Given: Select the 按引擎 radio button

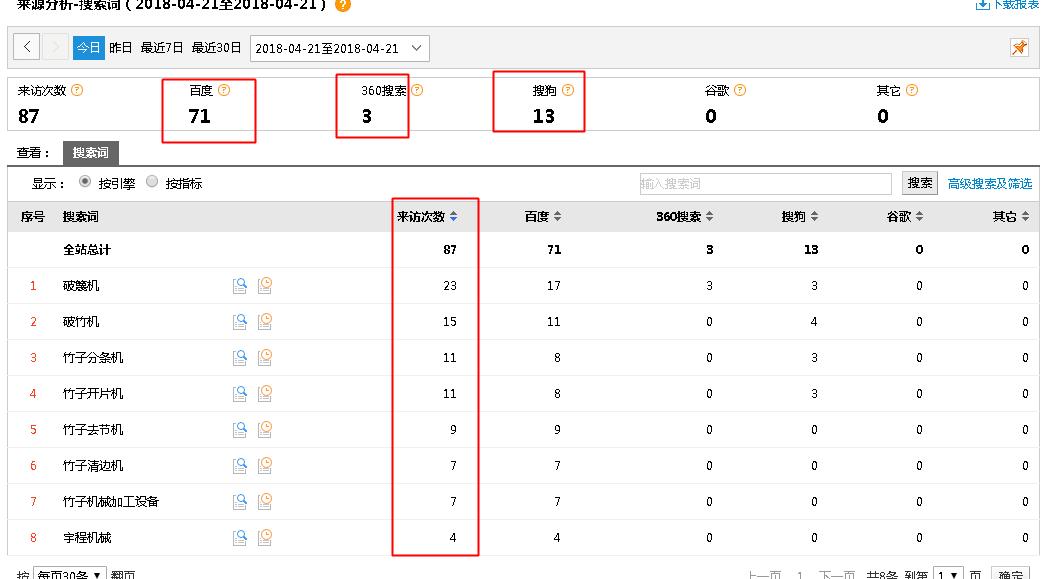Looking at the screenshot, I should point(85,182).
